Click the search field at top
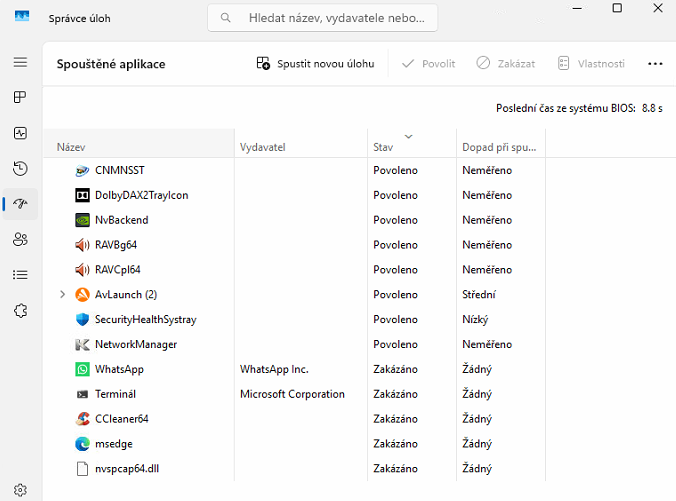This screenshot has width=676, height=501. click(323, 18)
